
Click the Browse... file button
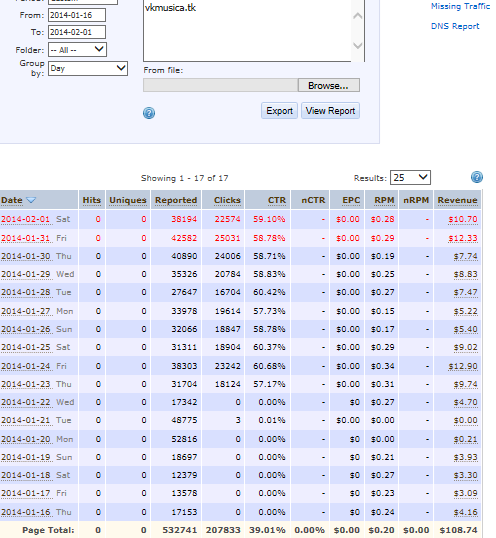[x=329, y=85]
